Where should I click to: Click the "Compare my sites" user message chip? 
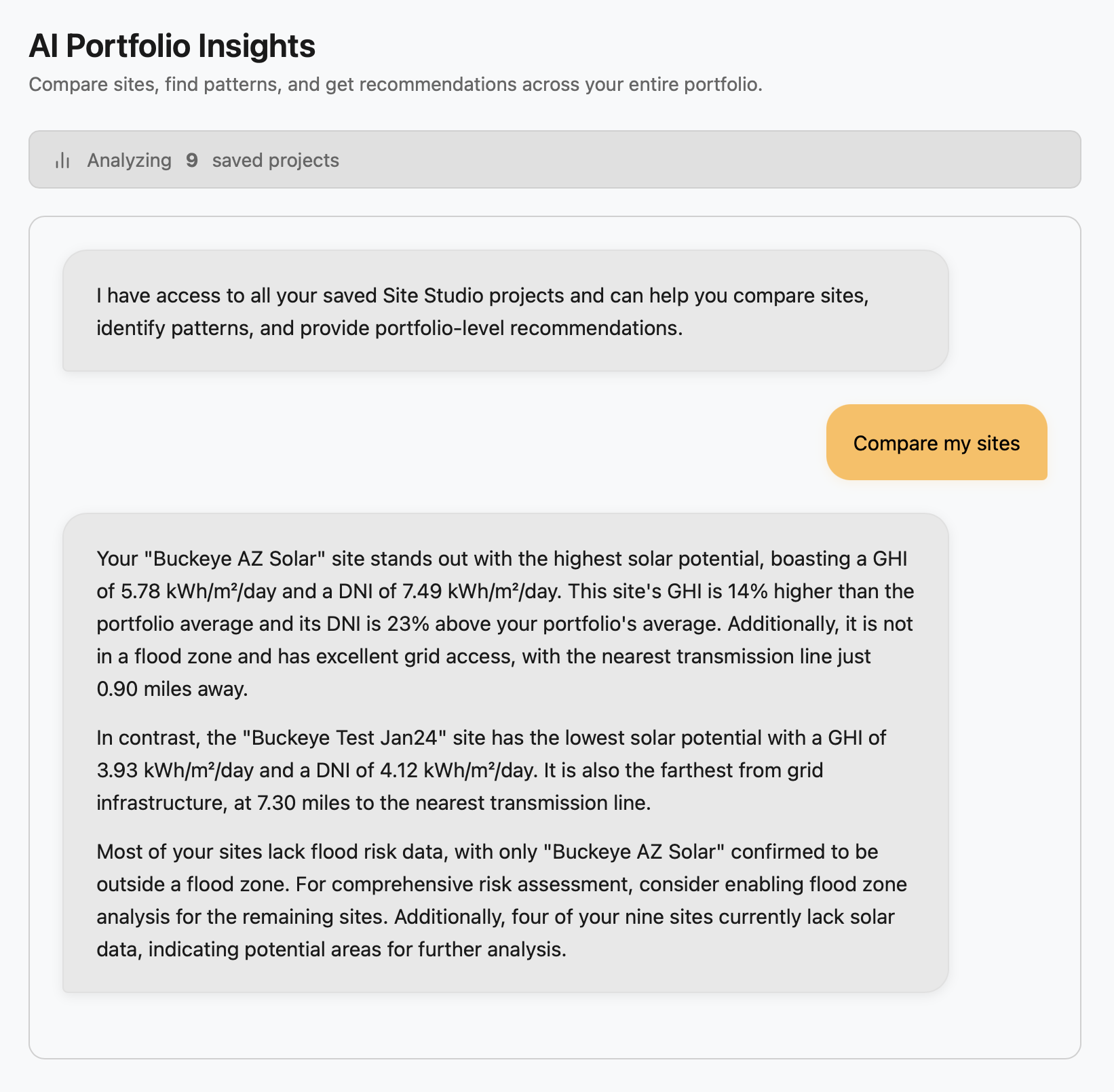(936, 443)
